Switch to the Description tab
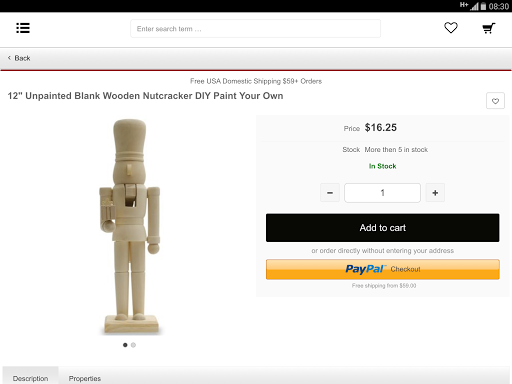Screen dimensions: 512x384 [30, 378]
